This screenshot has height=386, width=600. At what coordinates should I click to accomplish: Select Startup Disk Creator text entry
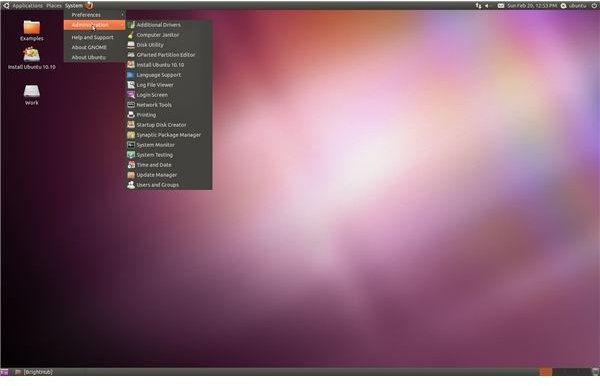[x=161, y=125]
